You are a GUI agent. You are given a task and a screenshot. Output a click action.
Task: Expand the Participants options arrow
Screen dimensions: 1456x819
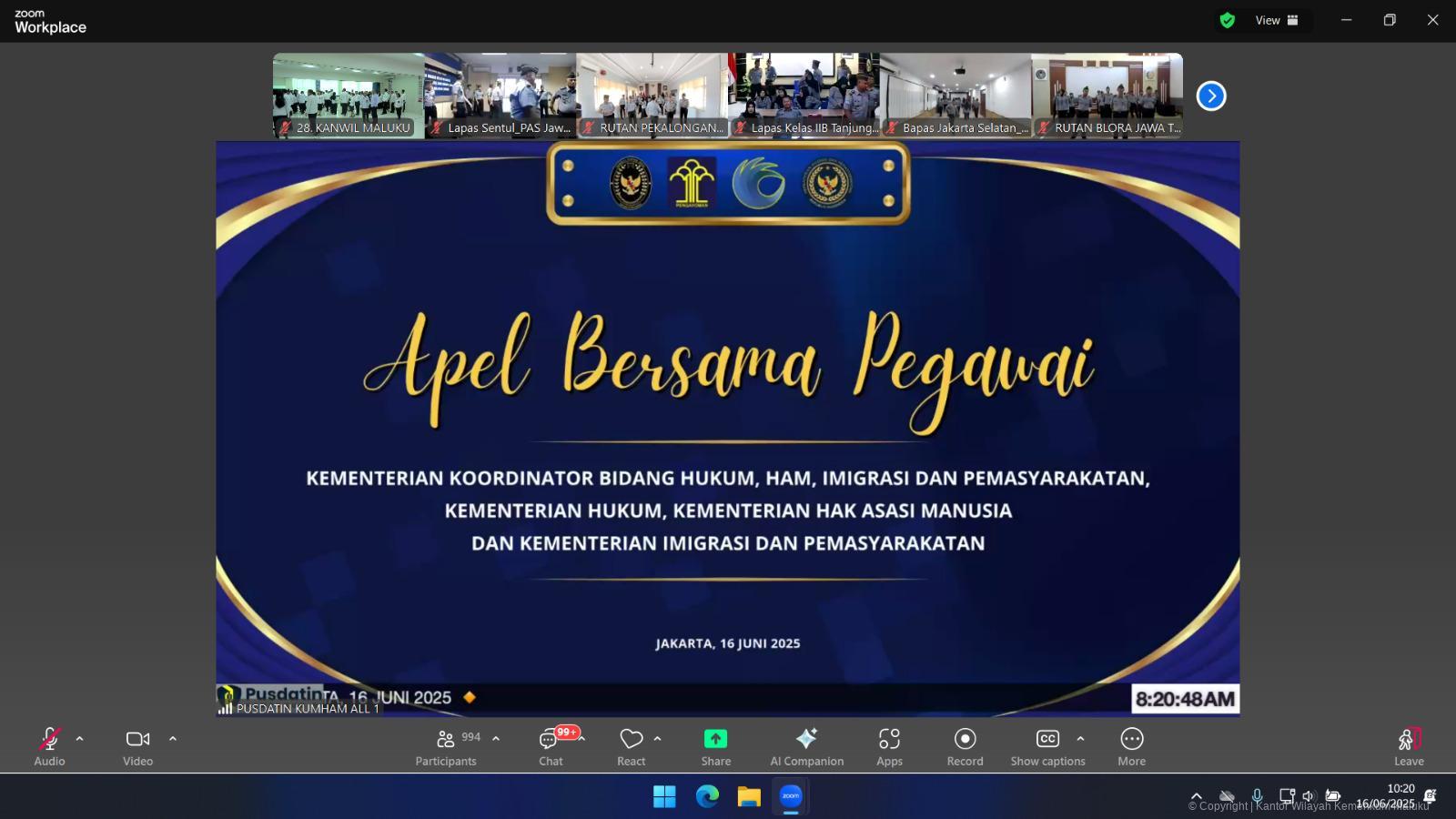[496, 739]
